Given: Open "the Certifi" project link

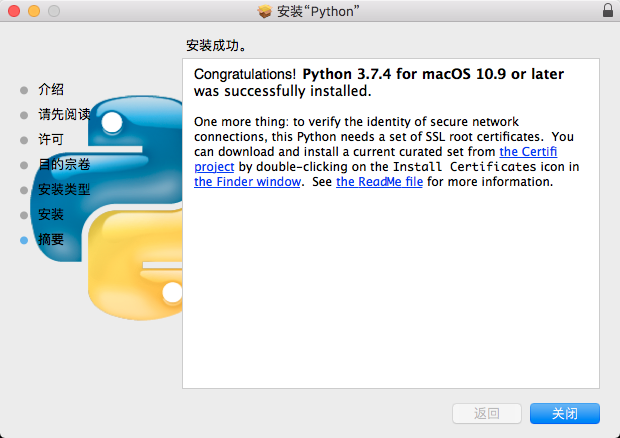Looking at the screenshot, I should (x=528, y=152).
